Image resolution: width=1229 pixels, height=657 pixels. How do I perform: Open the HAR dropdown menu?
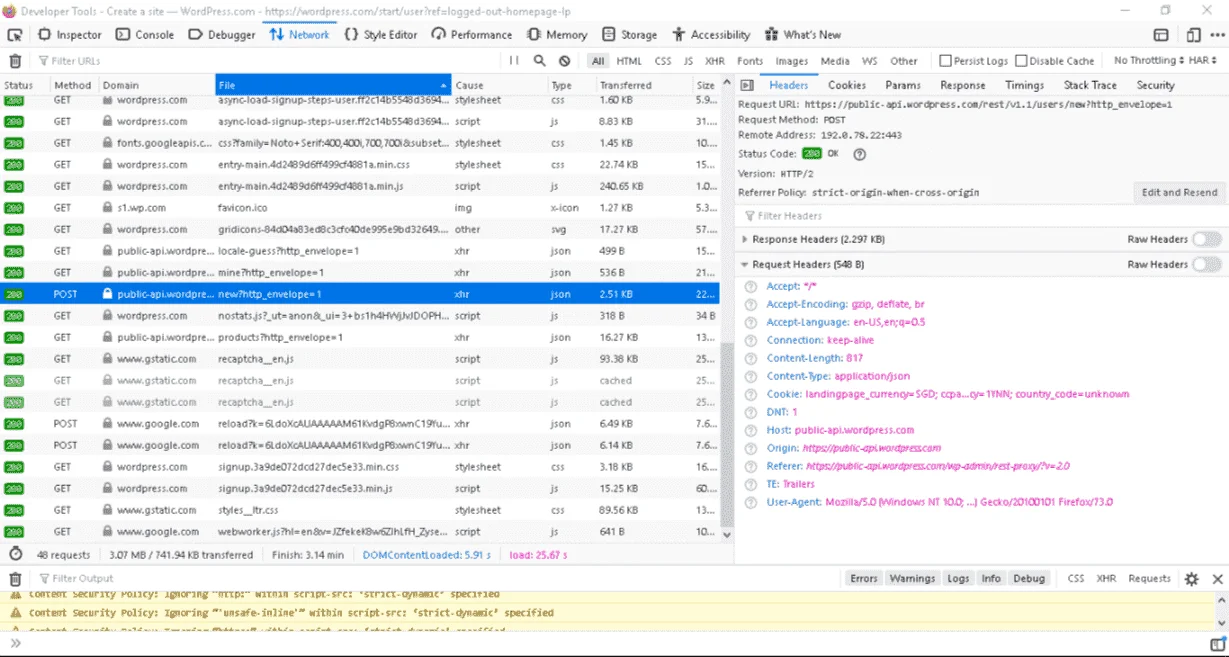[x=1204, y=61]
